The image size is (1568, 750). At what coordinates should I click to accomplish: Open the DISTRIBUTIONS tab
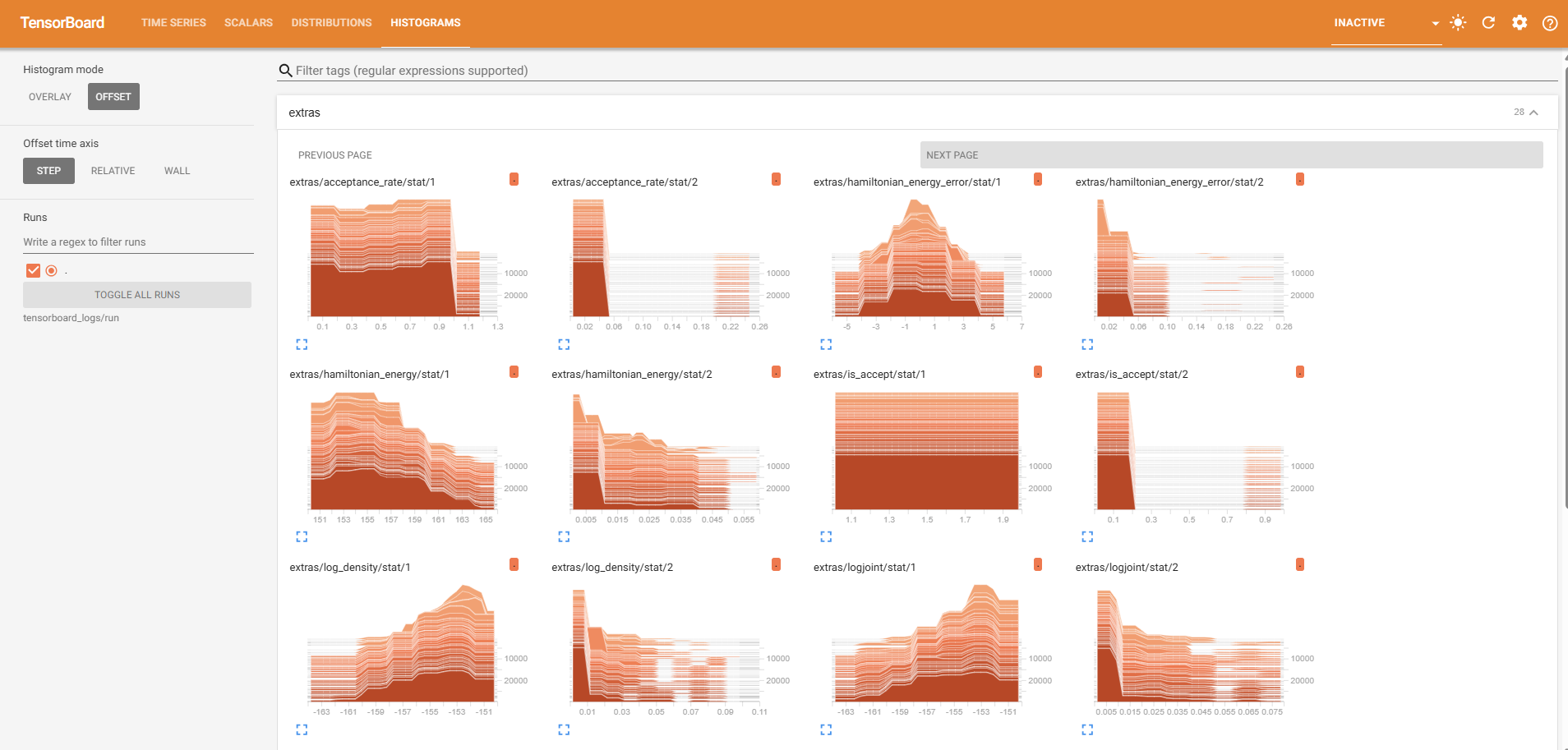[x=331, y=22]
